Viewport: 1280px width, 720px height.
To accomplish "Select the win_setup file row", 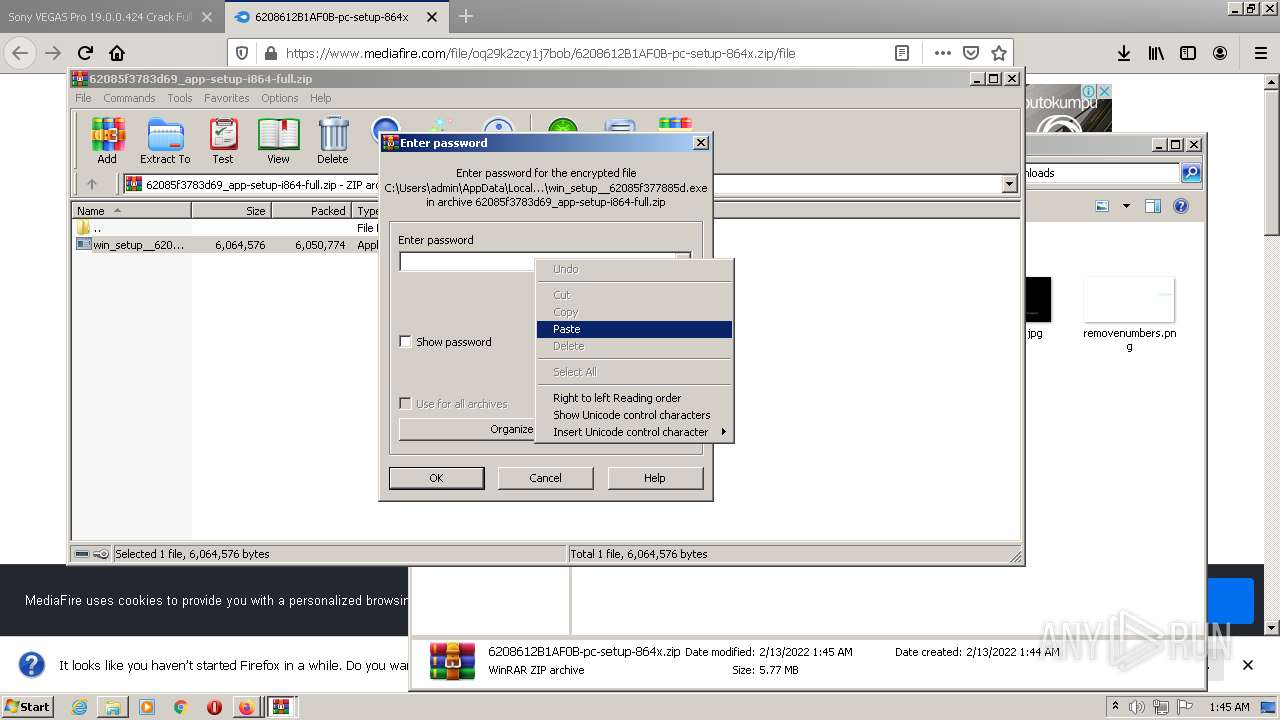I will 225,245.
